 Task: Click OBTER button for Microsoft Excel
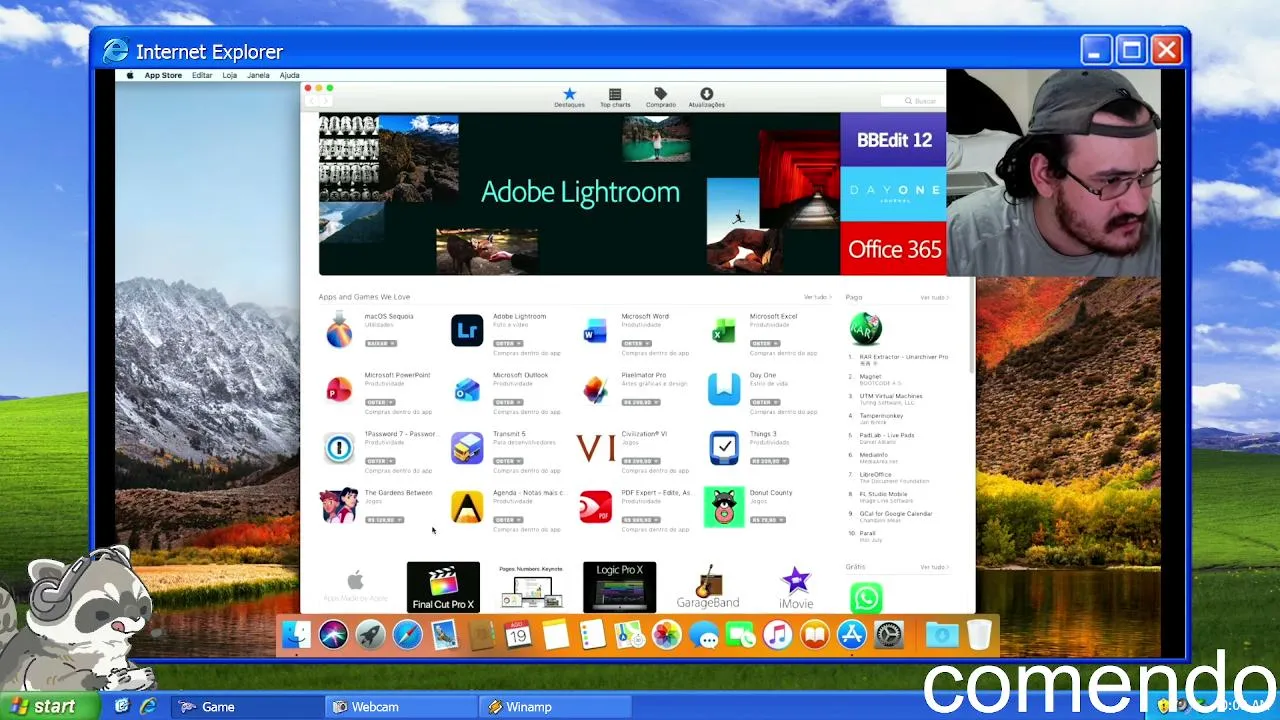pyautogui.click(x=764, y=343)
